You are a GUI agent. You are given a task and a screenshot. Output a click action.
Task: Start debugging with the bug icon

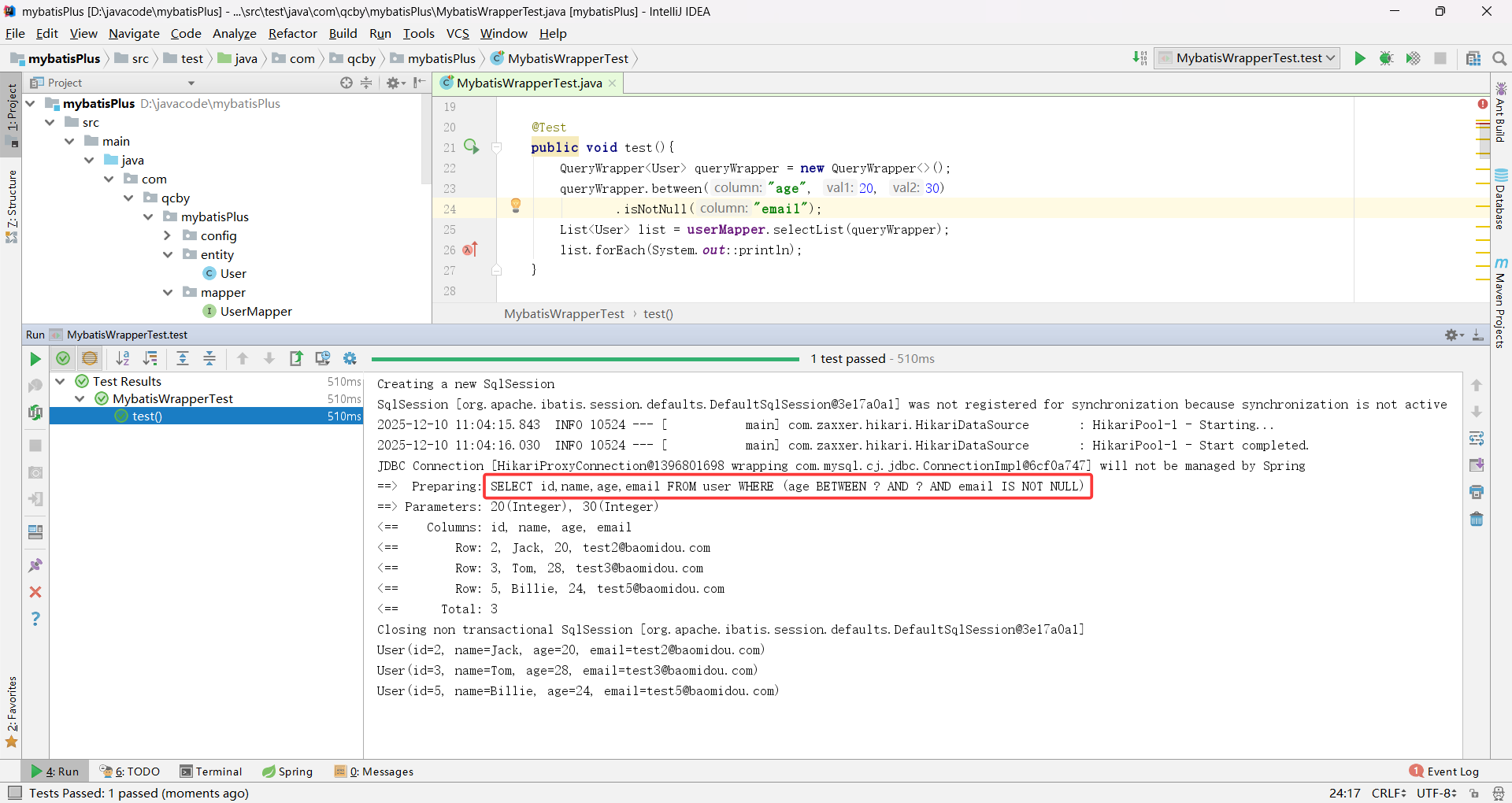(1387, 58)
